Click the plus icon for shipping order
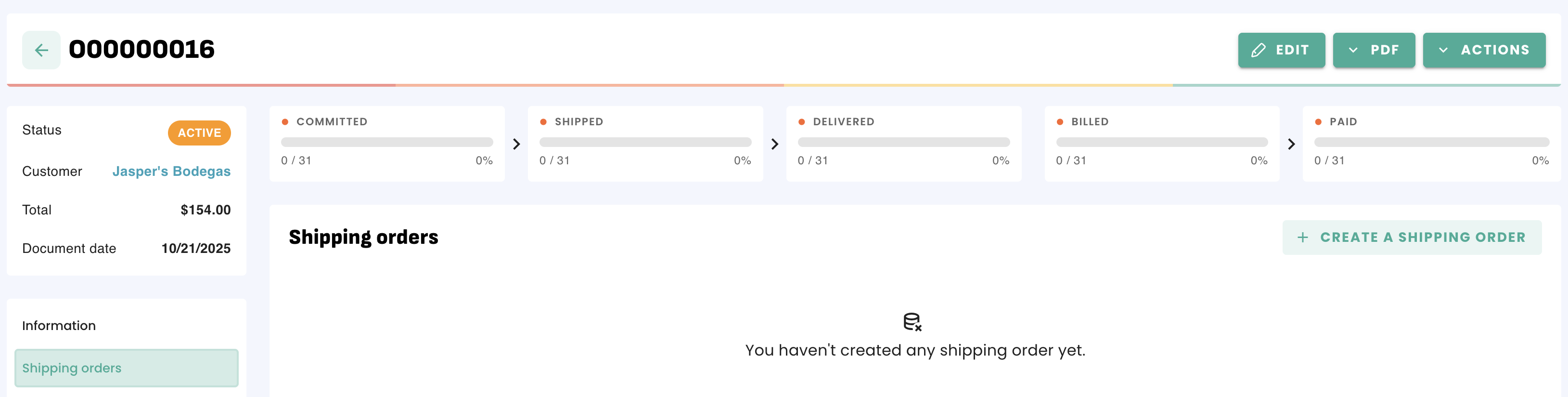The image size is (1568, 397). click(1302, 238)
